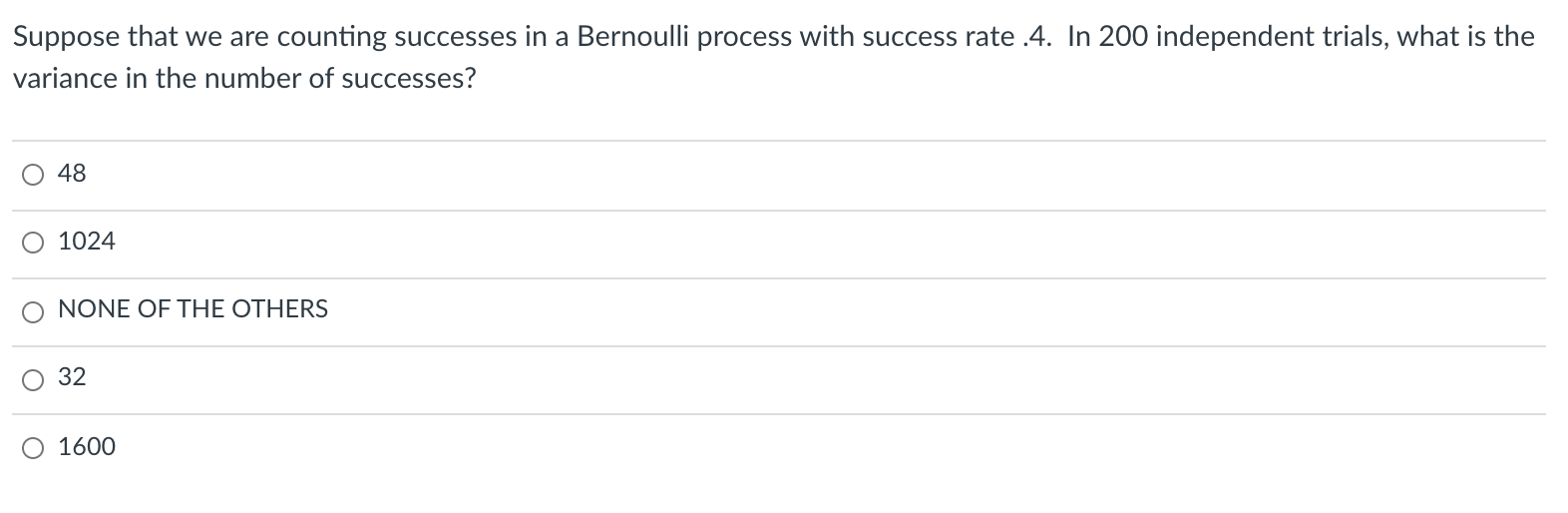Select the 1600 option radio button
Screen dimensions: 1568x513
(33, 448)
